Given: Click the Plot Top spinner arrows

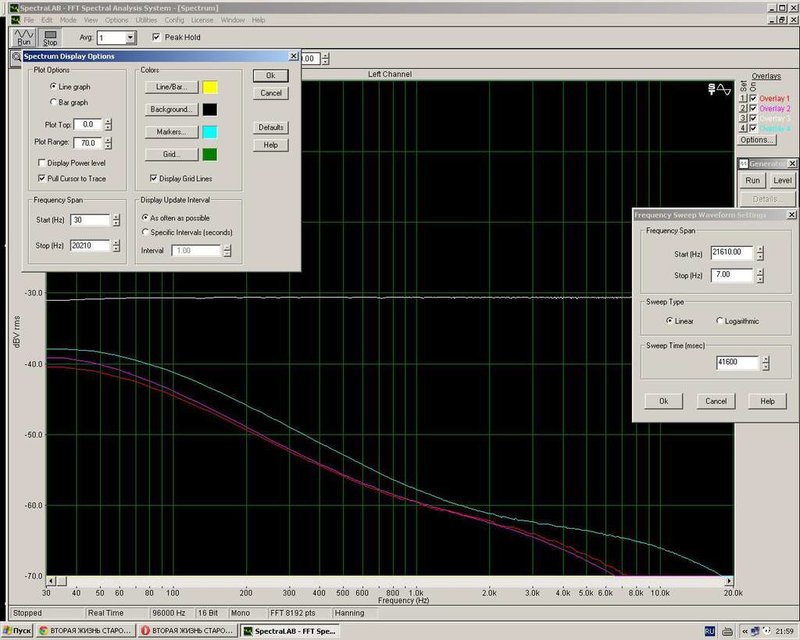Looking at the screenshot, I should click(x=108, y=125).
